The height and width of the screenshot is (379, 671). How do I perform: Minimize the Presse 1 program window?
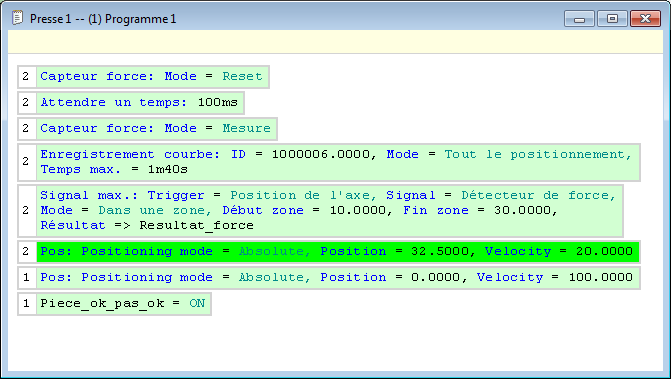[579, 19]
